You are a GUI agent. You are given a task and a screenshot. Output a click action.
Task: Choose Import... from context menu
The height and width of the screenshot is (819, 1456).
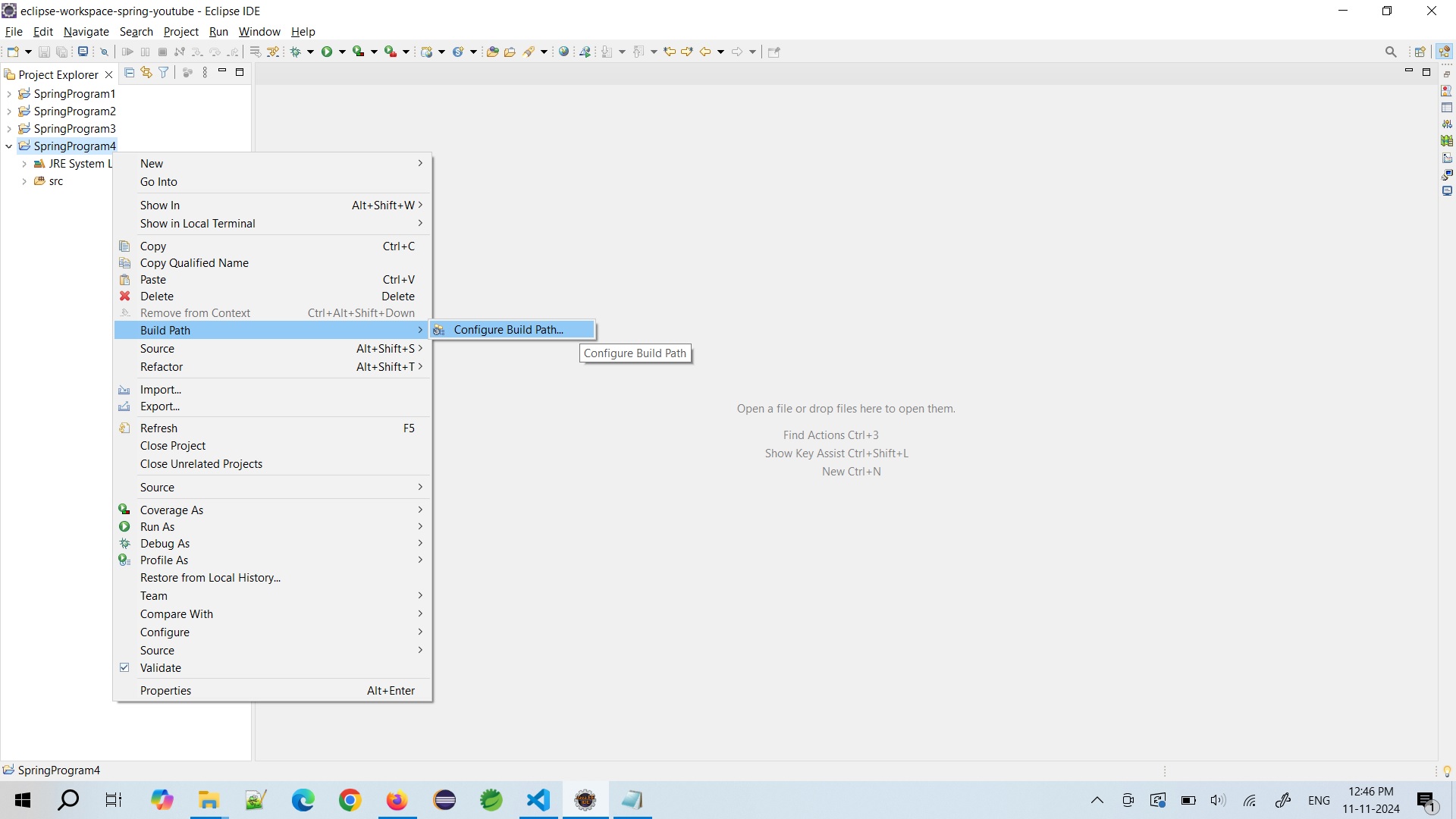click(273, 390)
